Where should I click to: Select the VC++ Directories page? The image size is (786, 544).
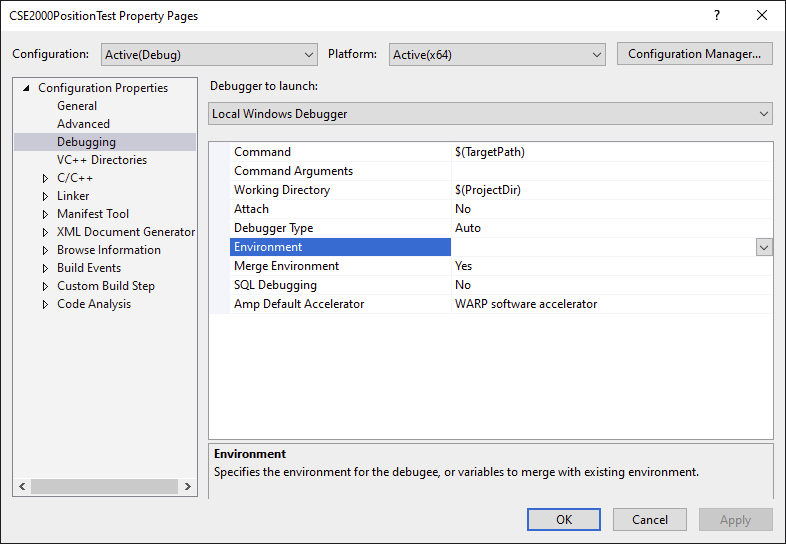[101, 160]
